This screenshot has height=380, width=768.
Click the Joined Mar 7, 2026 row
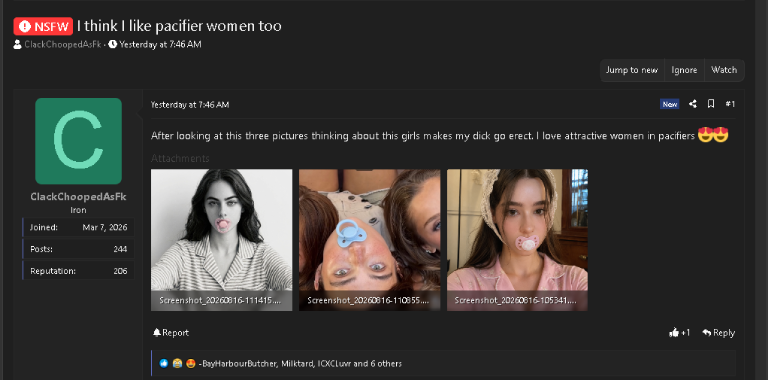78,227
